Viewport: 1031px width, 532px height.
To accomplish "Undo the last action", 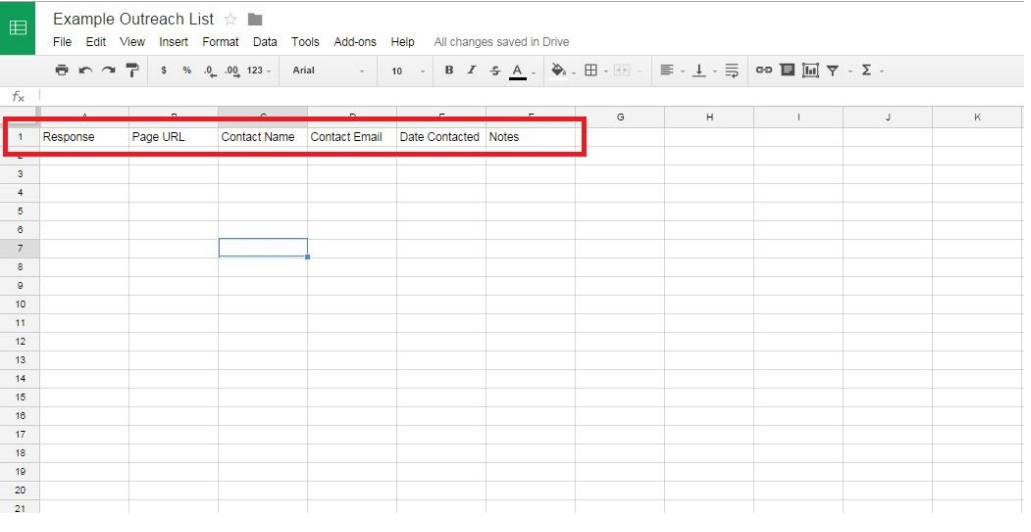I will pyautogui.click(x=85, y=71).
